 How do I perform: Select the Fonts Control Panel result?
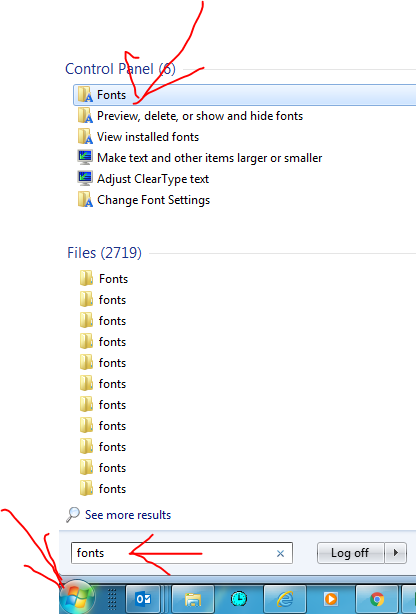click(245, 95)
